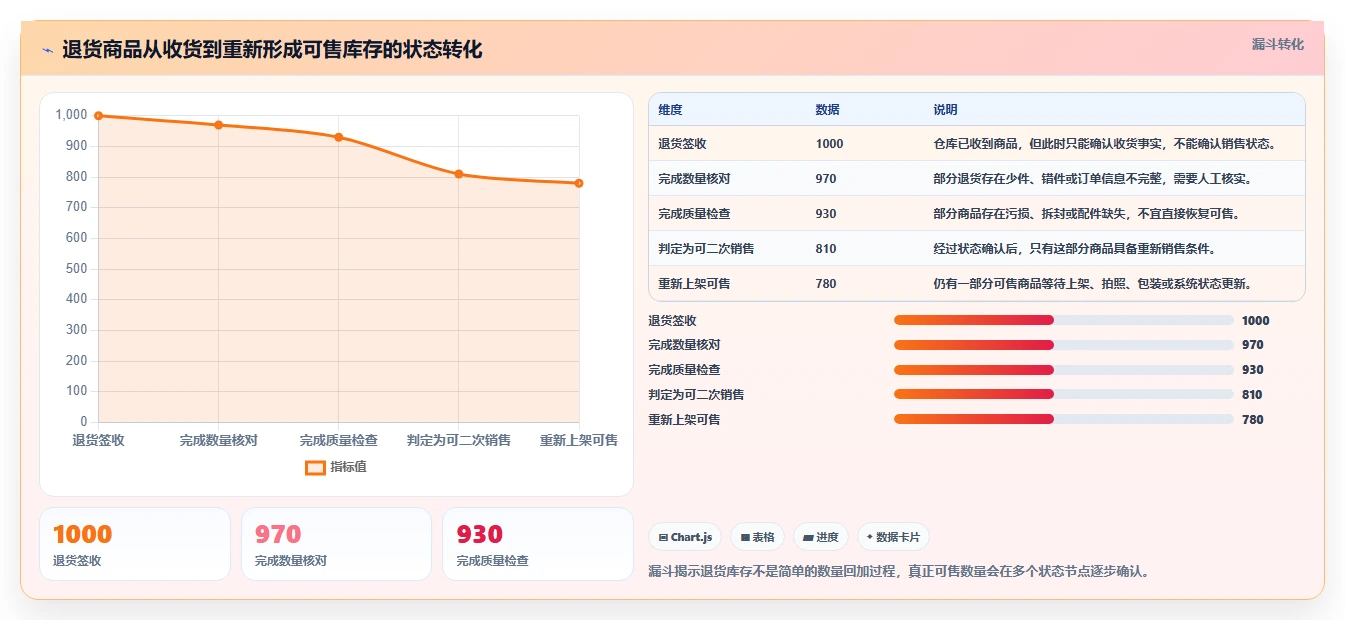Open the 970 完成数量核对 data card
Image resolution: width=1345 pixels, height=620 pixels.
(x=336, y=544)
